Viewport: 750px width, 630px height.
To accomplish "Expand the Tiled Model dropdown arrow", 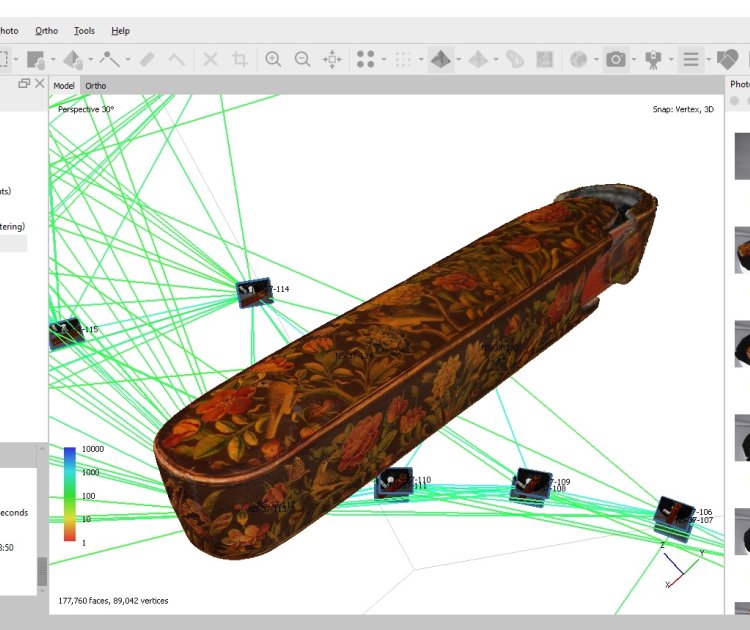I will click(x=496, y=60).
